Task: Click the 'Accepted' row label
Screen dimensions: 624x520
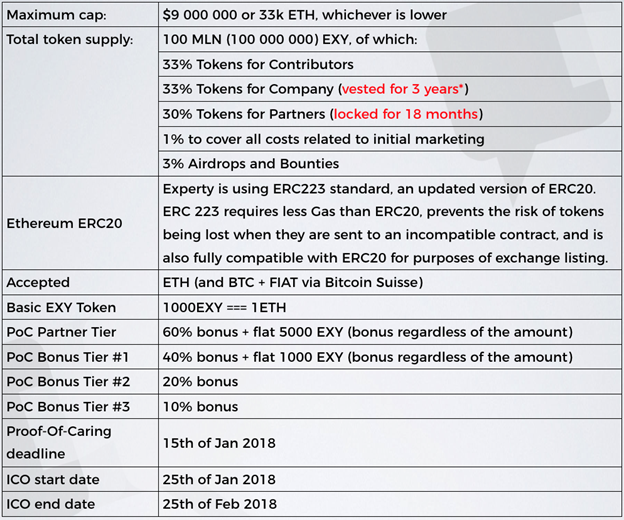Action: (x=38, y=283)
